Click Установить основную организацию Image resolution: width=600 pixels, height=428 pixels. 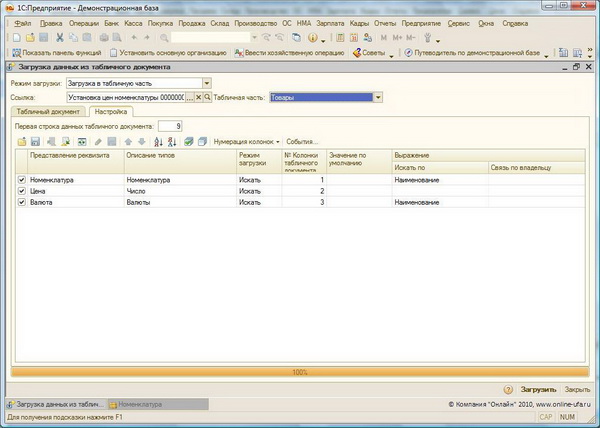168,53
